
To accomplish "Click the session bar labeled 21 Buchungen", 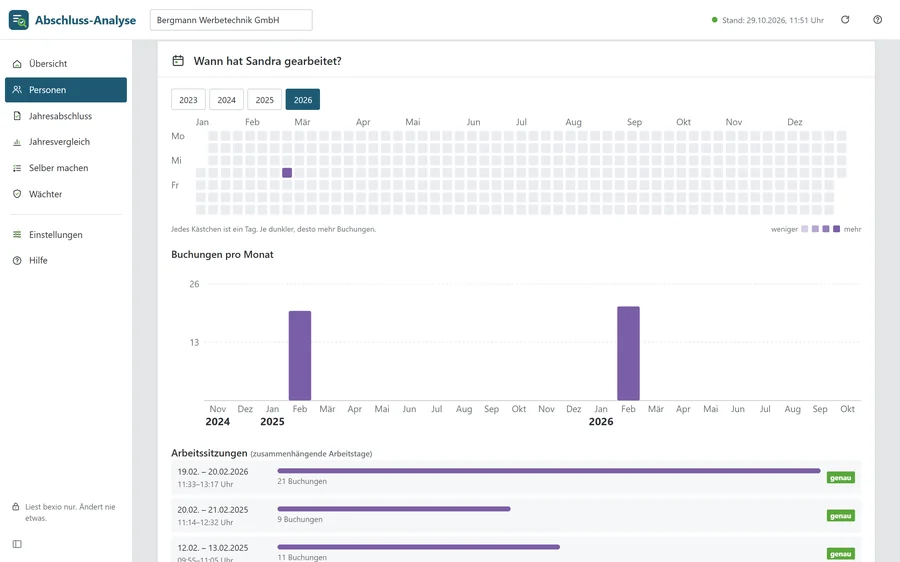I will tap(549, 471).
